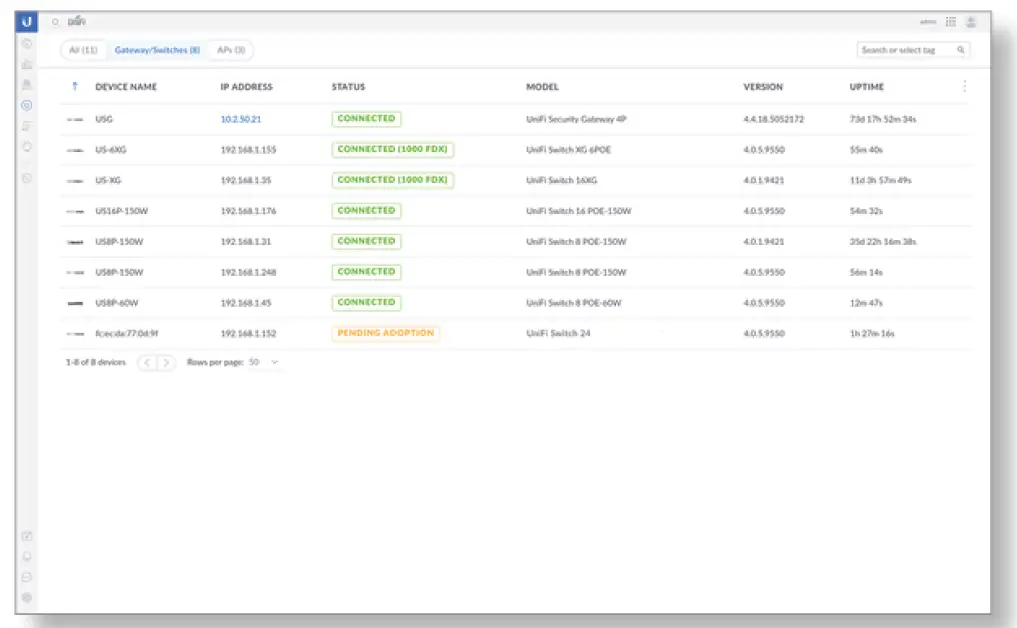This screenshot has width=1017, height=628.
Task: Click the device icon of the US-6XG row
Action: coord(75,150)
